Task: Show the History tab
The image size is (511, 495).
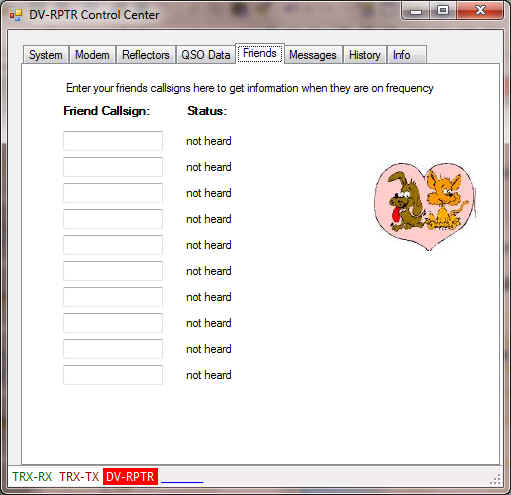Action: pos(365,55)
